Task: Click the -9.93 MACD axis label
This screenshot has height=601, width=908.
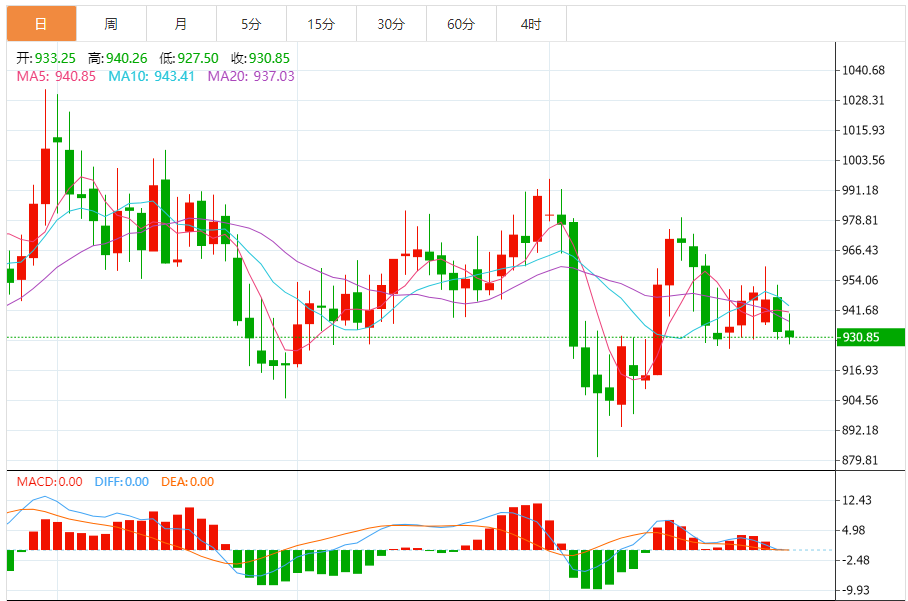Action: 855,590
